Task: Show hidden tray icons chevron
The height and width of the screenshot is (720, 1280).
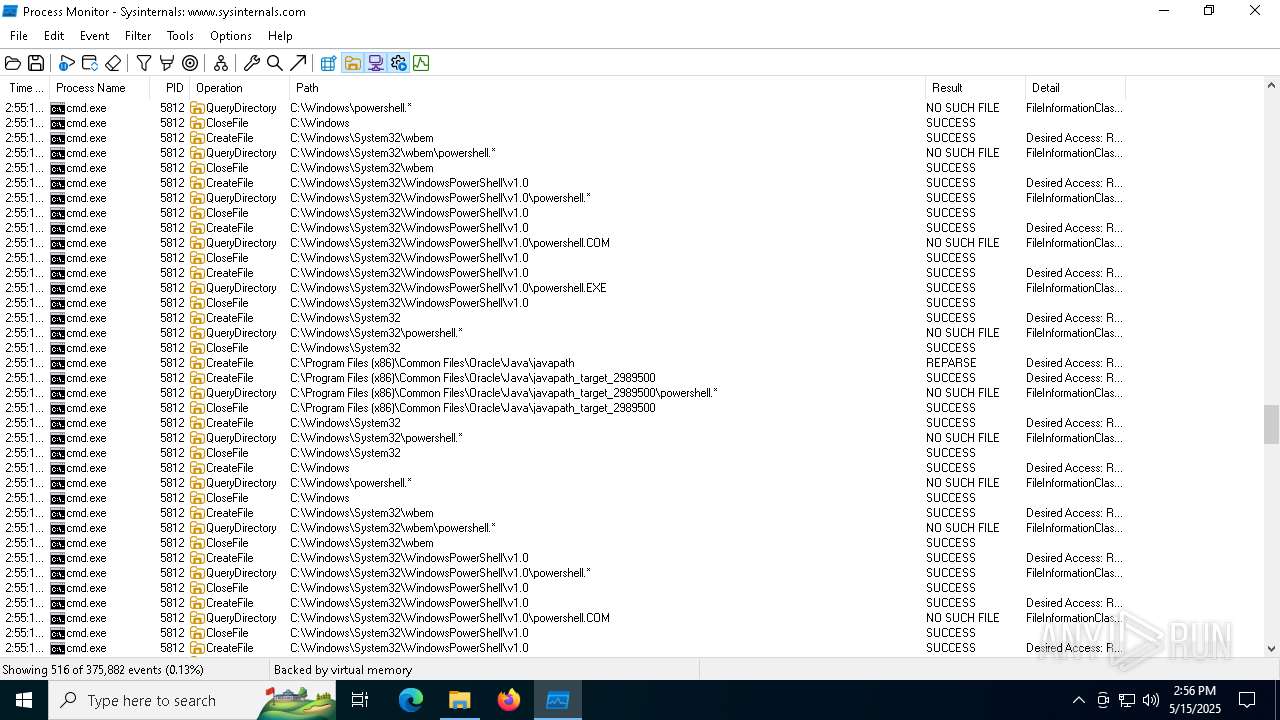Action: click(x=1078, y=700)
